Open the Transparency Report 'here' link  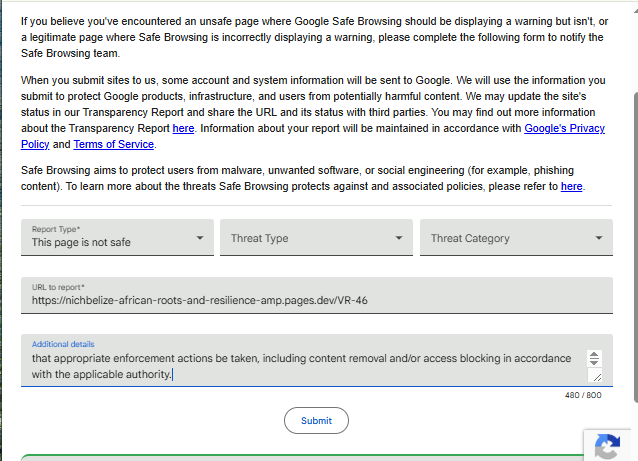(x=183, y=128)
